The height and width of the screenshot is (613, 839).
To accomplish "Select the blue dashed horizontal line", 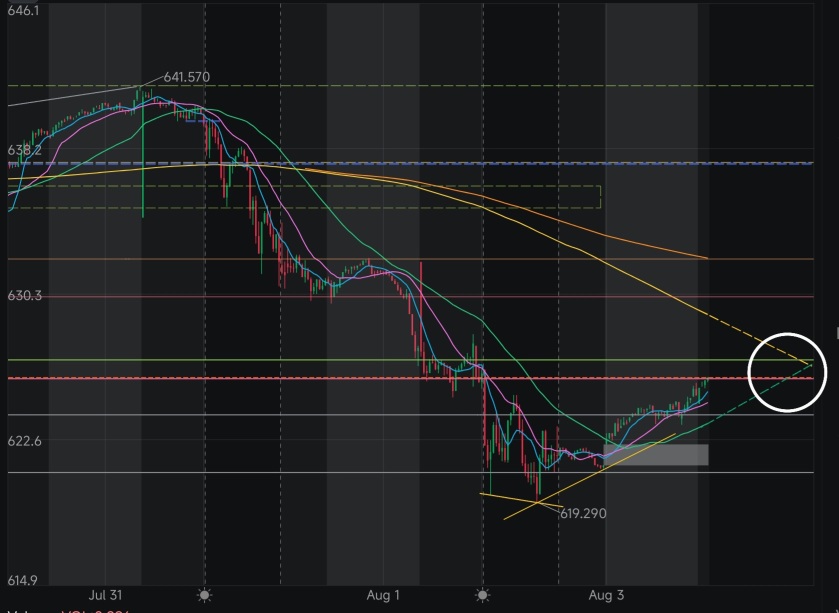I will point(410,163).
